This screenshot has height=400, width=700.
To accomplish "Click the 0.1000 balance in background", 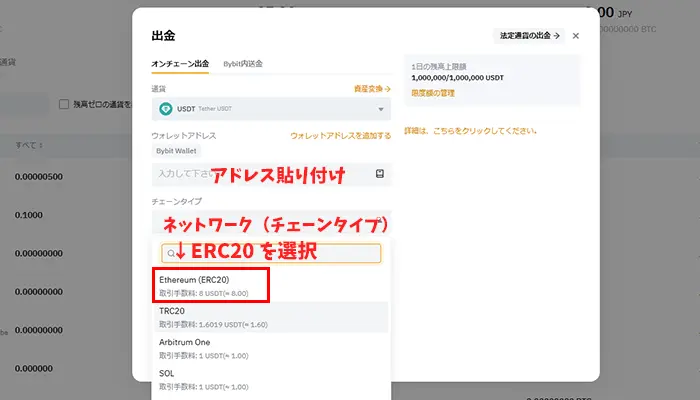I will pyautogui.click(x=29, y=215).
